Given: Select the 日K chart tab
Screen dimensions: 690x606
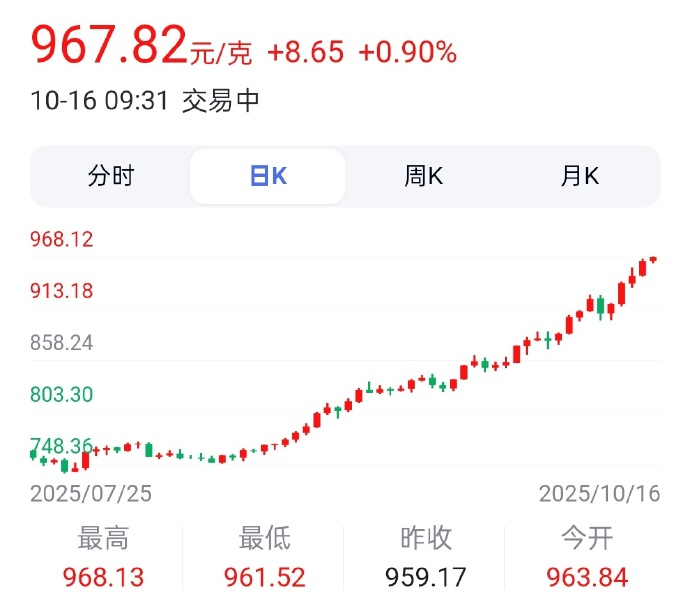Looking at the screenshot, I should (x=268, y=176).
